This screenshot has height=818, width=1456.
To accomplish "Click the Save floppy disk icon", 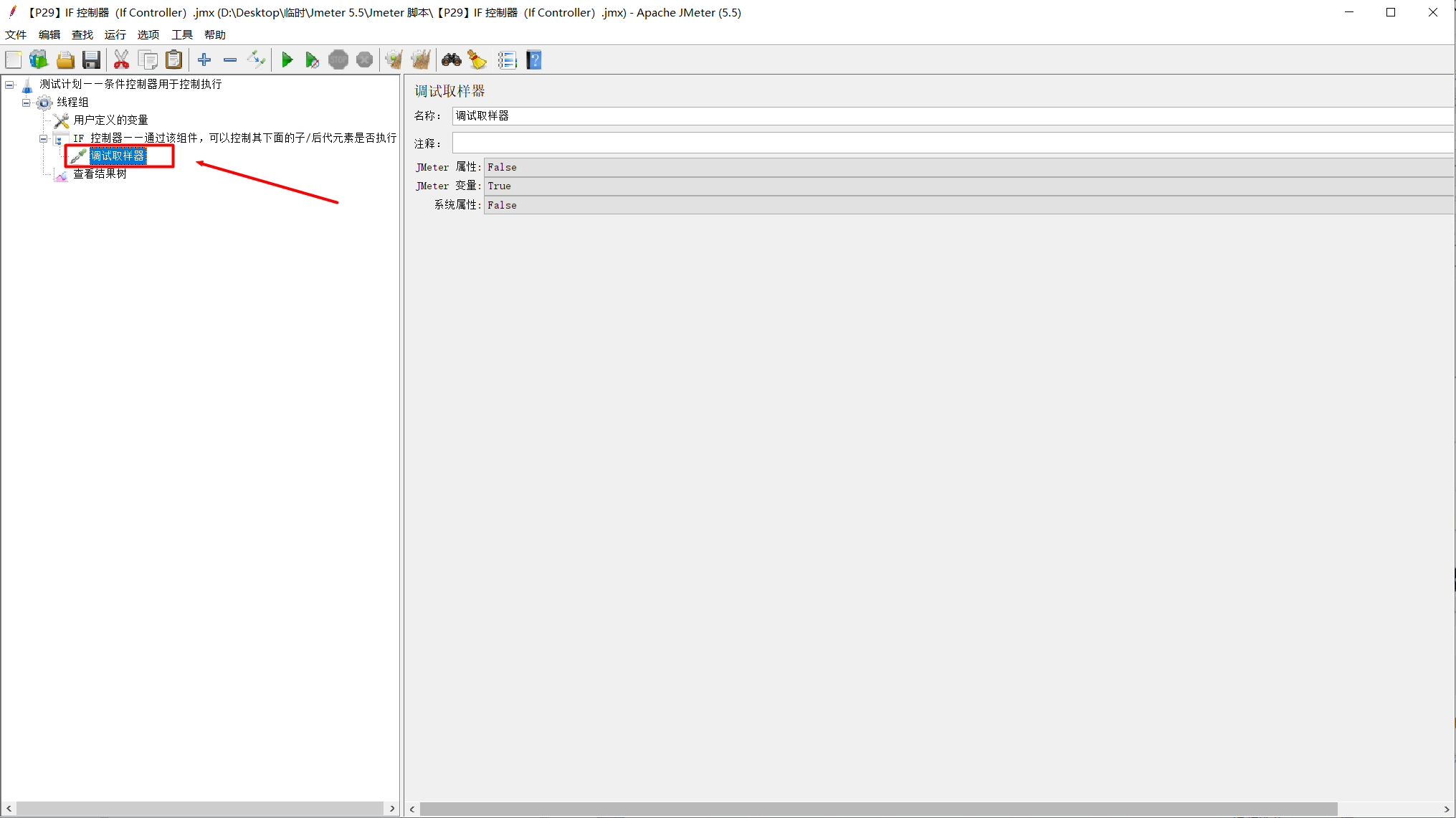I will 91,60.
